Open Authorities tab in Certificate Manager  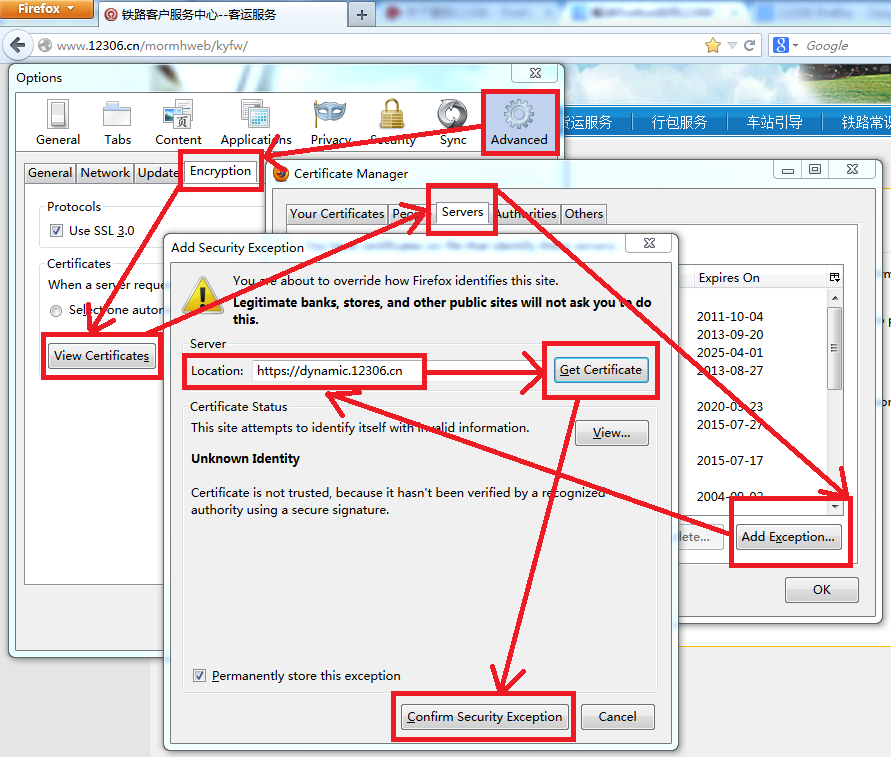(526, 214)
